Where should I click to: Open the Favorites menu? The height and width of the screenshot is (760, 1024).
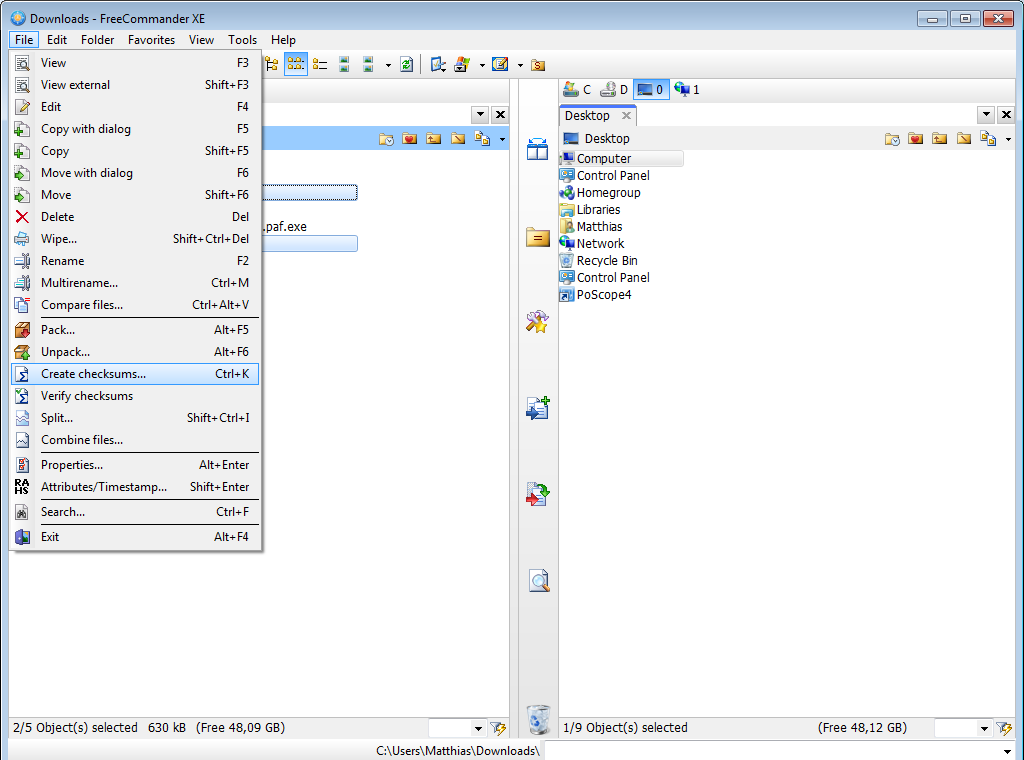(x=152, y=40)
